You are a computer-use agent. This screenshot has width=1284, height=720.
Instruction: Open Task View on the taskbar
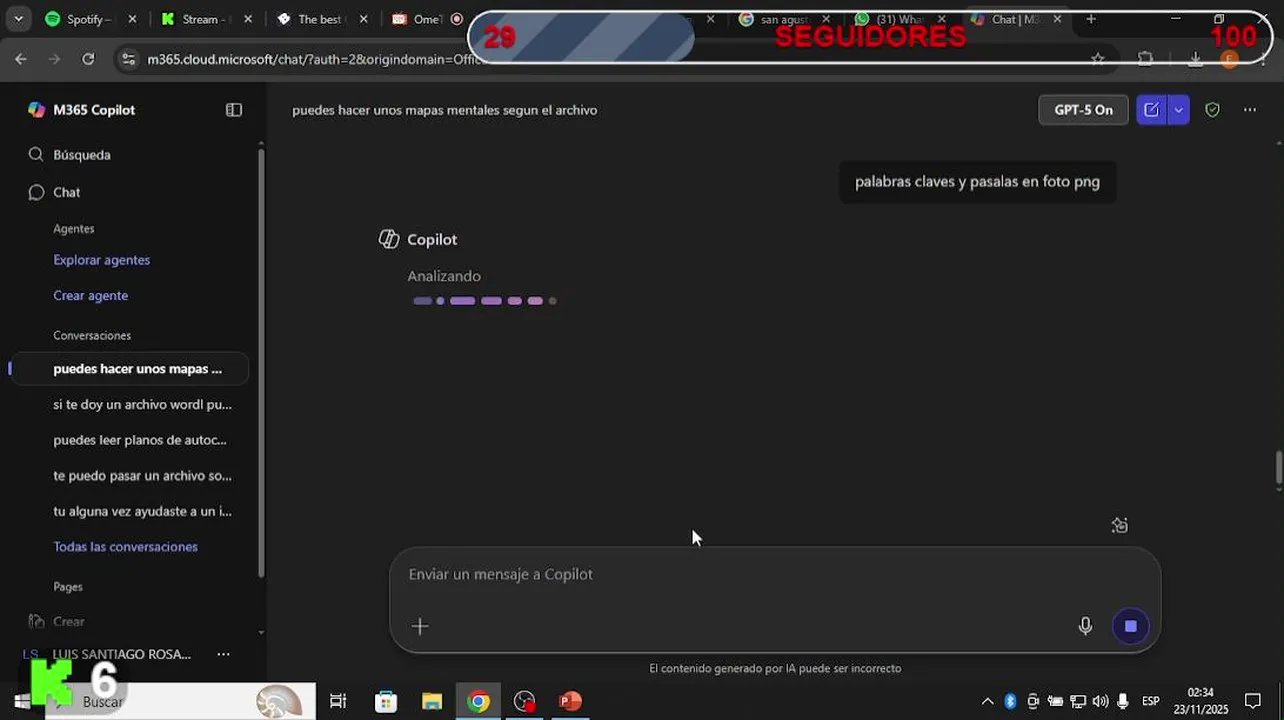pyautogui.click(x=338, y=701)
